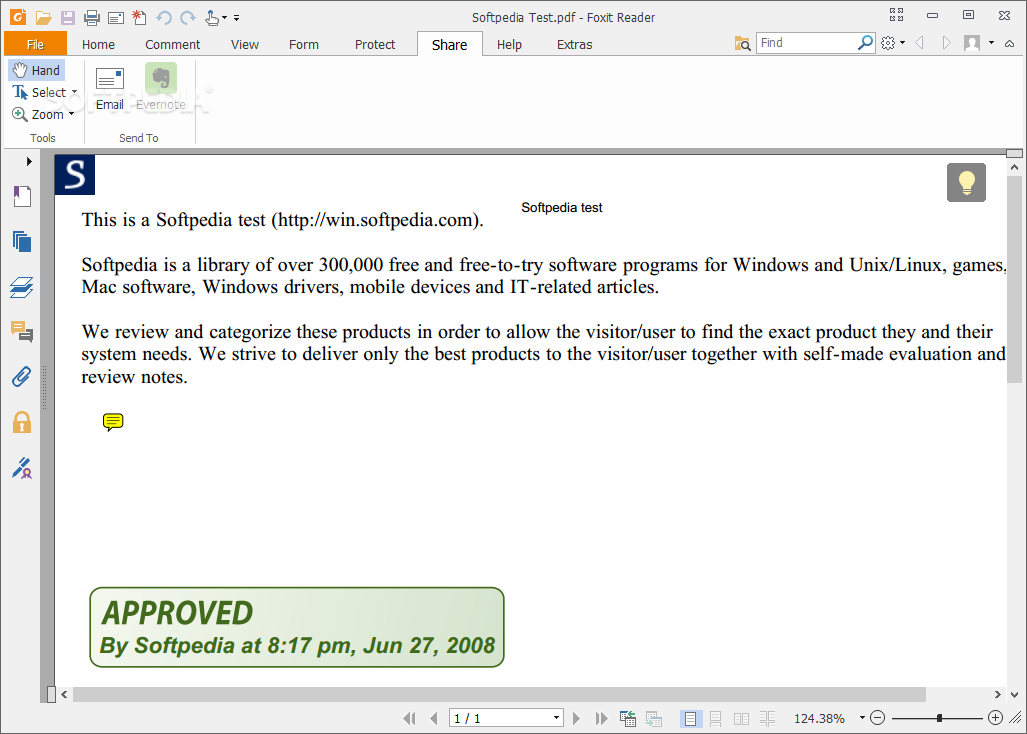
Task: Expand the navigation panel with the arrow
Action: click(x=29, y=161)
